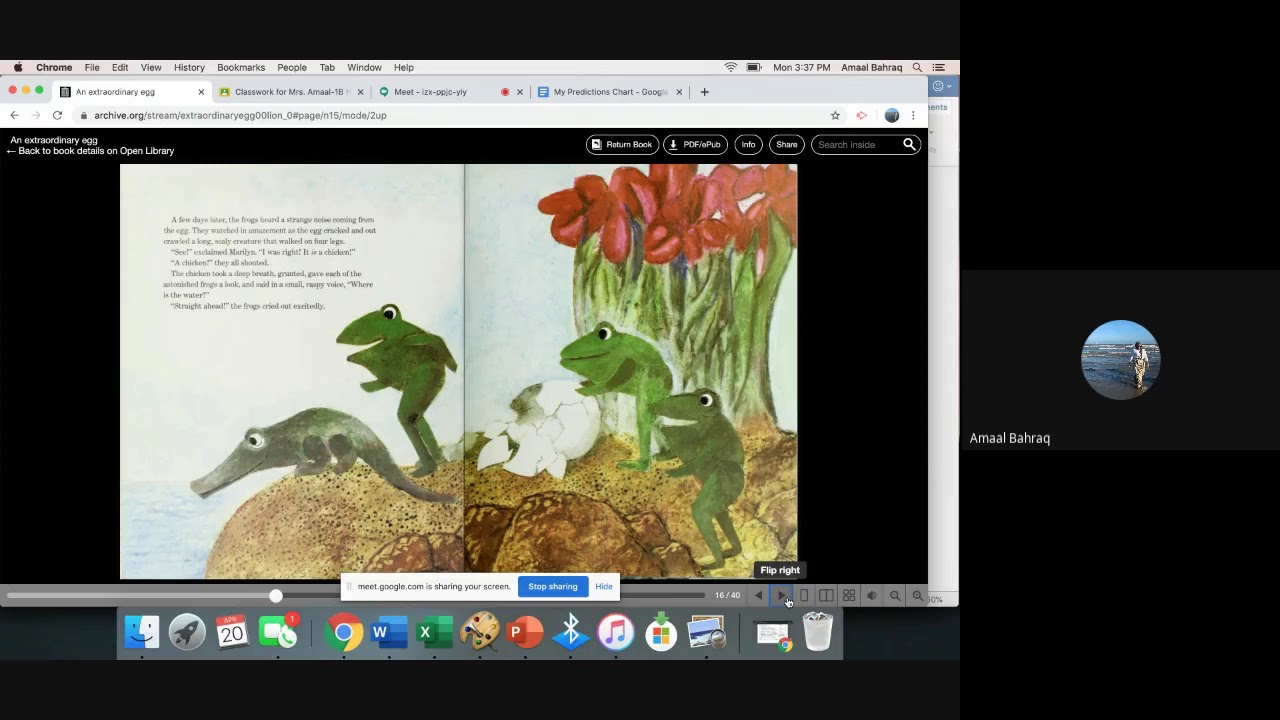Open the Apple menu
Image resolution: width=1280 pixels, height=720 pixels.
pos(18,68)
